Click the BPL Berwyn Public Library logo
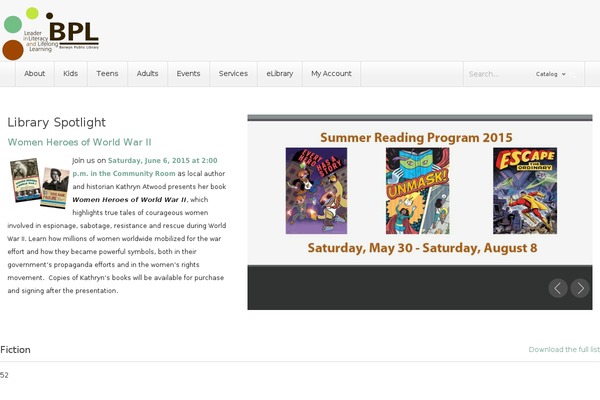This screenshot has height=400, width=600. coord(50,34)
